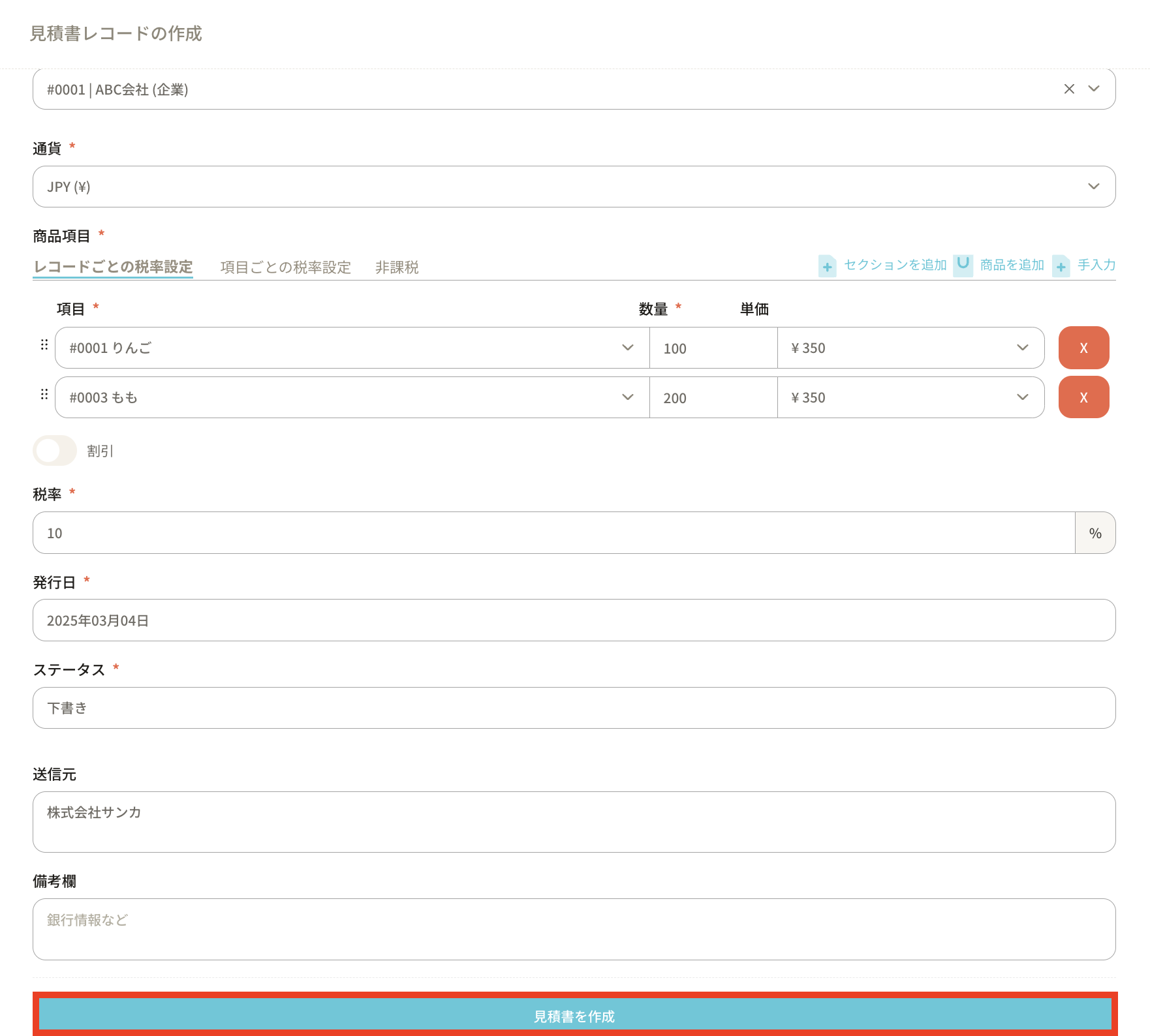Click the セクションを追加 plus icon
Screen dimensions: 1150x1036
tap(827, 266)
